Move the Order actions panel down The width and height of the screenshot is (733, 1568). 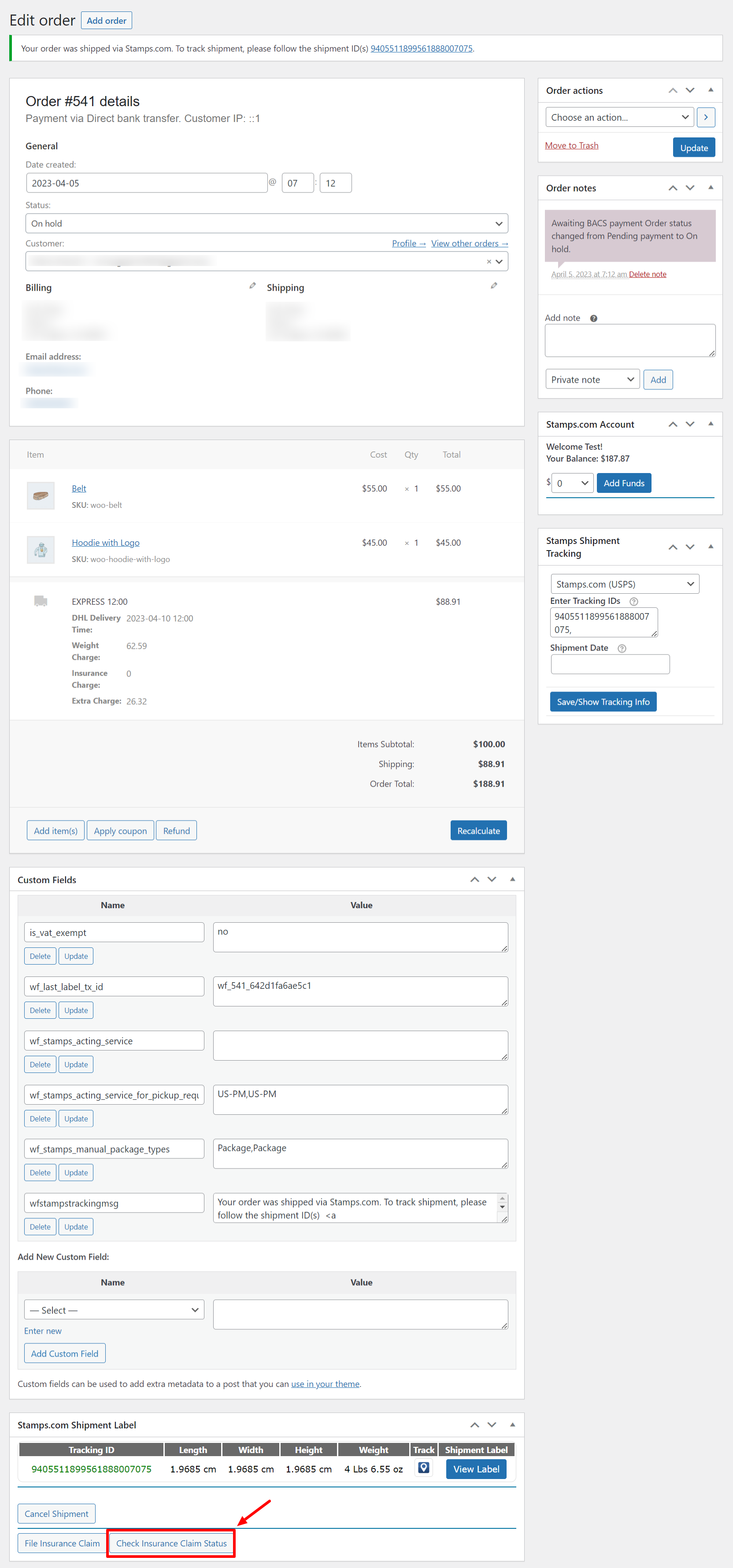[690, 90]
